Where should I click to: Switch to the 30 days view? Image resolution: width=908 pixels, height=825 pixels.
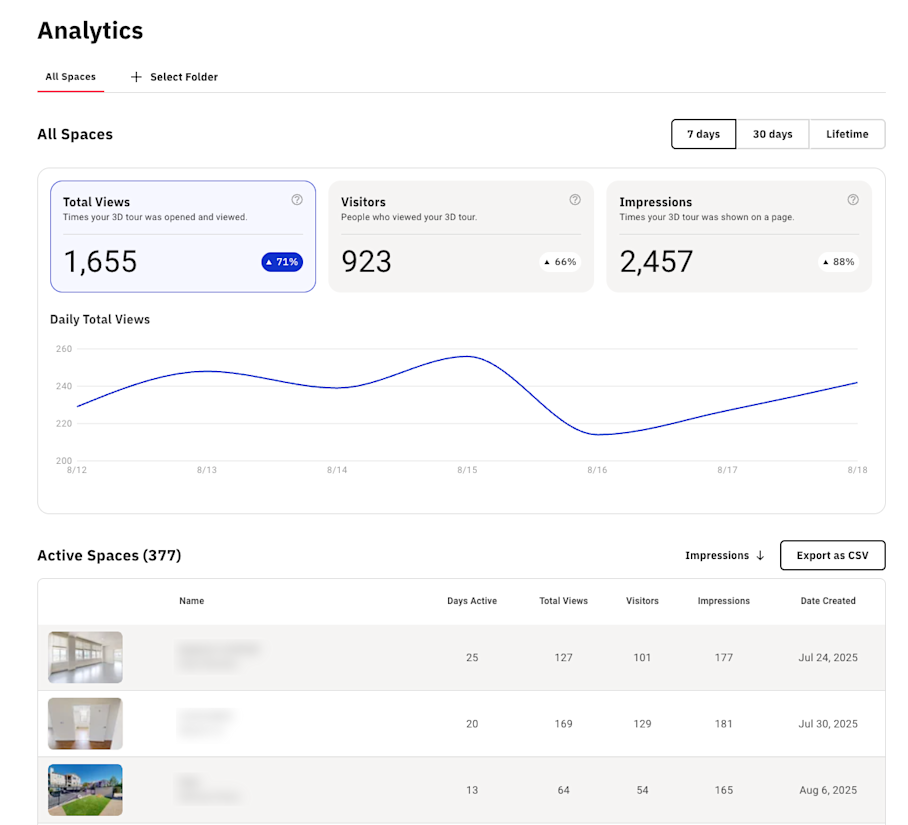tap(773, 133)
